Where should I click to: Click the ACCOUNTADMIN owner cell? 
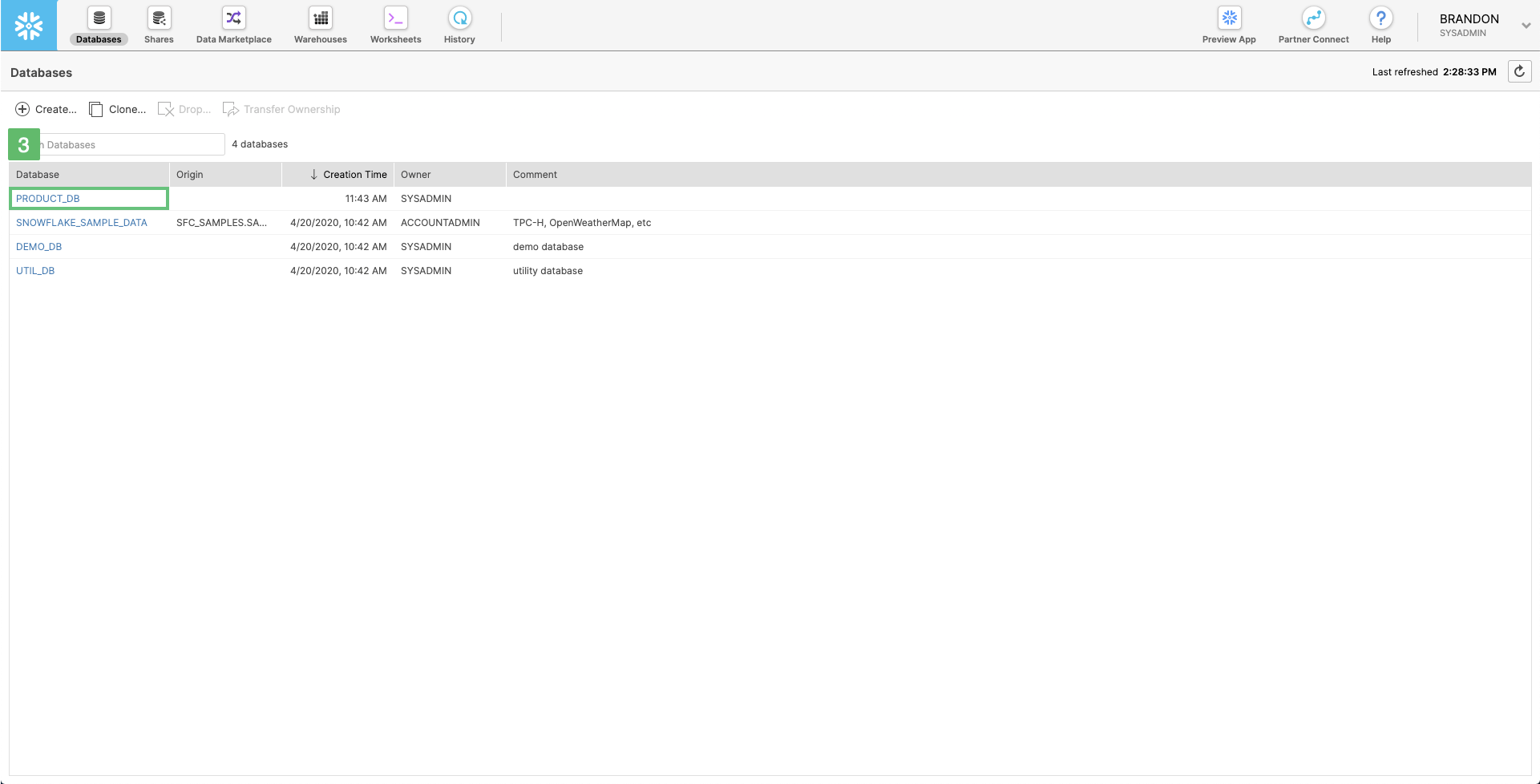coord(440,223)
